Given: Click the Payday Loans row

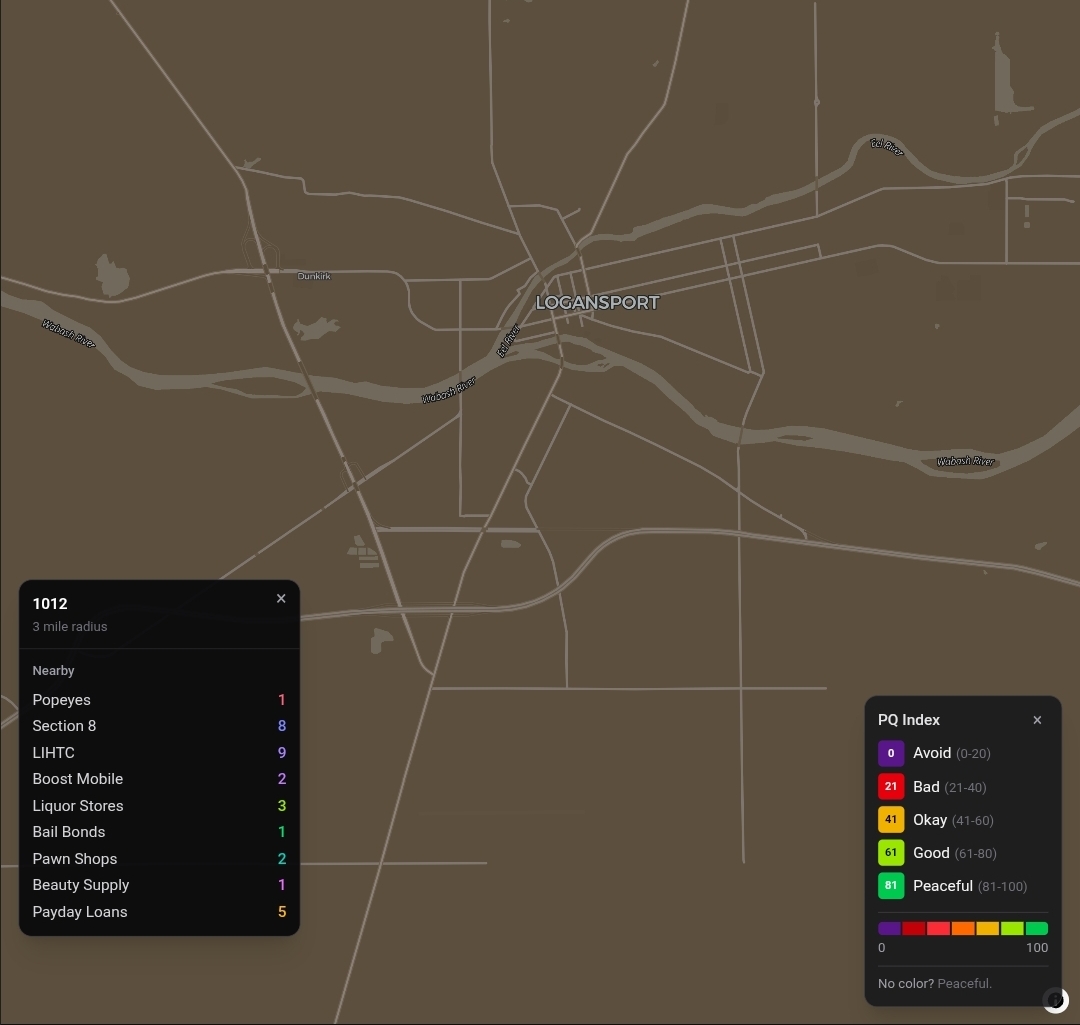Looking at the screenshot, I should tap(159, 912).
